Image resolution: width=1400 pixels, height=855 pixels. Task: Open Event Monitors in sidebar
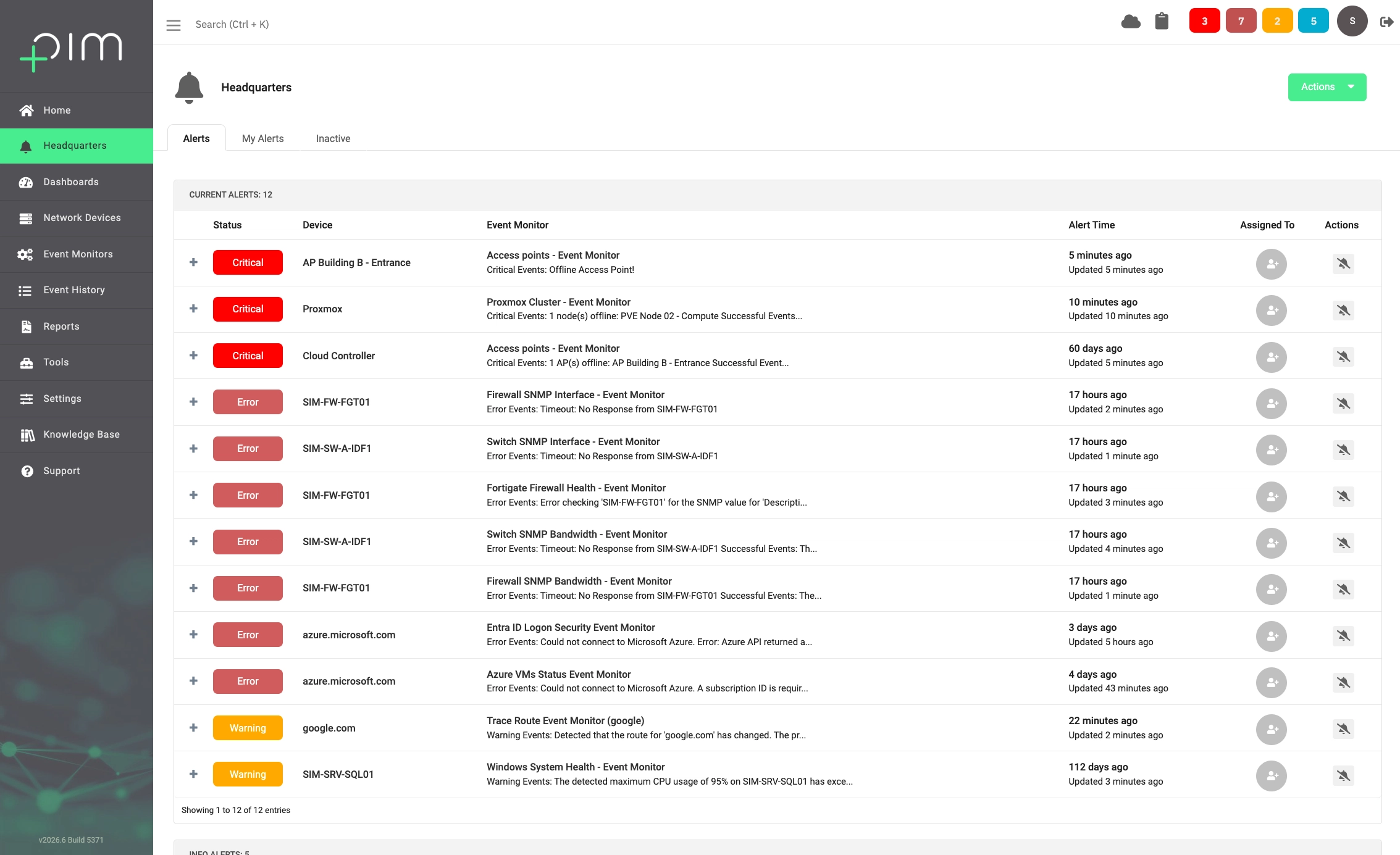pos(77,254)
